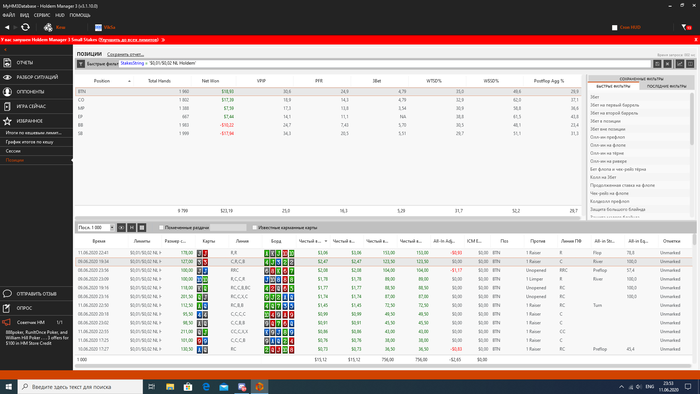700x394 pixels.
Task: Click Сохранить отчет link
Action: tap(125, 54)
